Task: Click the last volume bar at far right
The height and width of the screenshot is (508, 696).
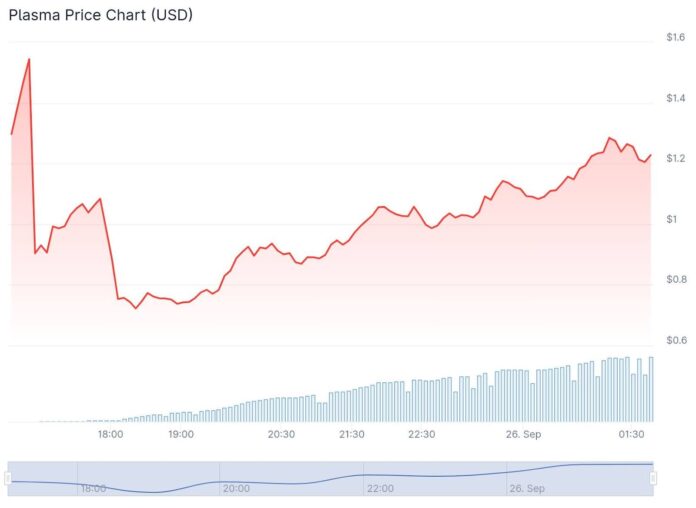Action: click(x=651, y=389)
